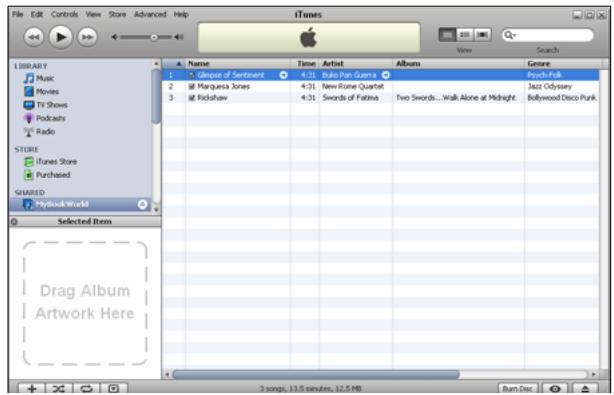The width and height of the screenshot is (614, 395).
Task: Click the album artwork drop area
Action: (85, 303)
